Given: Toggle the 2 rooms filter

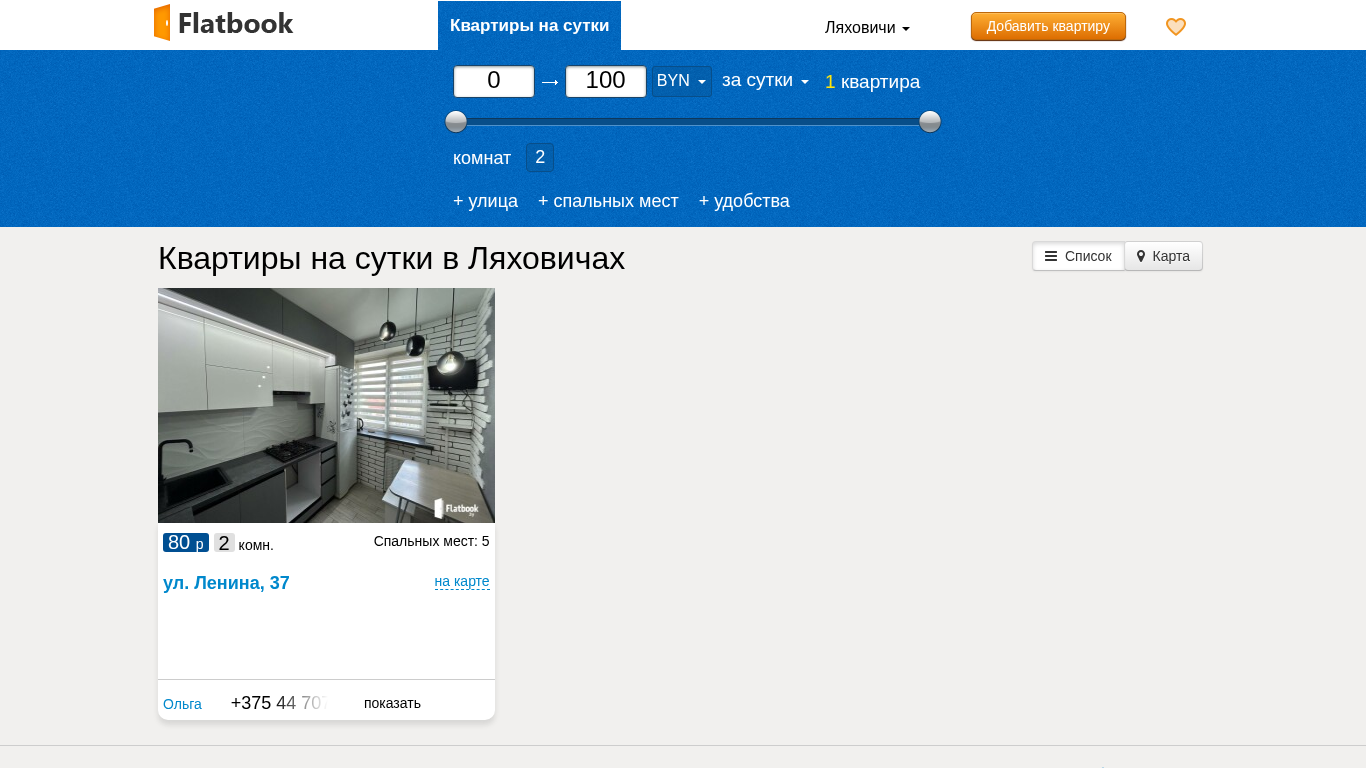Looking at the screenshot, I should (540, 157).
